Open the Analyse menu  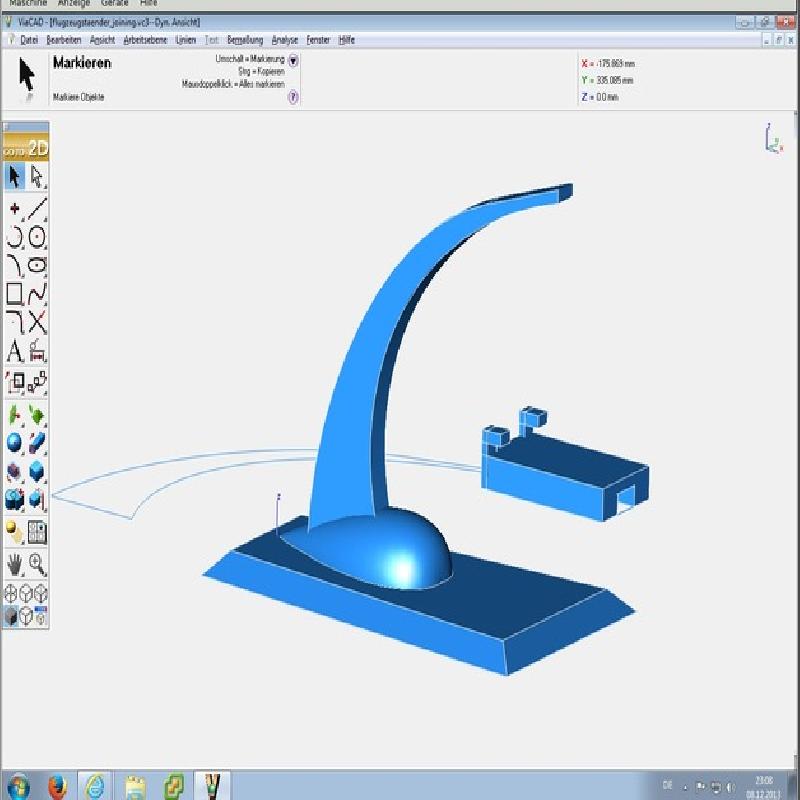click(x=285, y=40)
